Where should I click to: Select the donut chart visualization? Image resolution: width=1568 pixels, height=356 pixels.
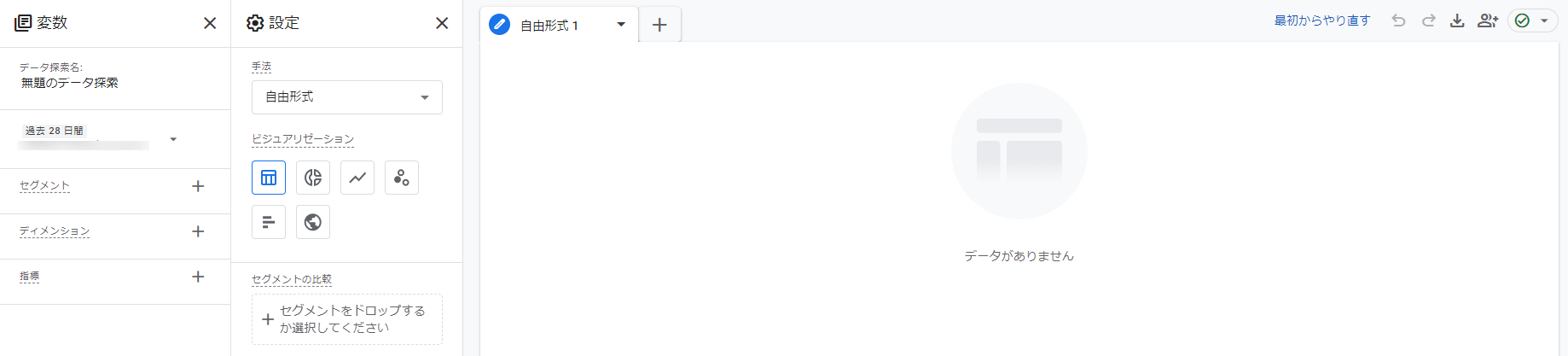(x=313, y=178)
